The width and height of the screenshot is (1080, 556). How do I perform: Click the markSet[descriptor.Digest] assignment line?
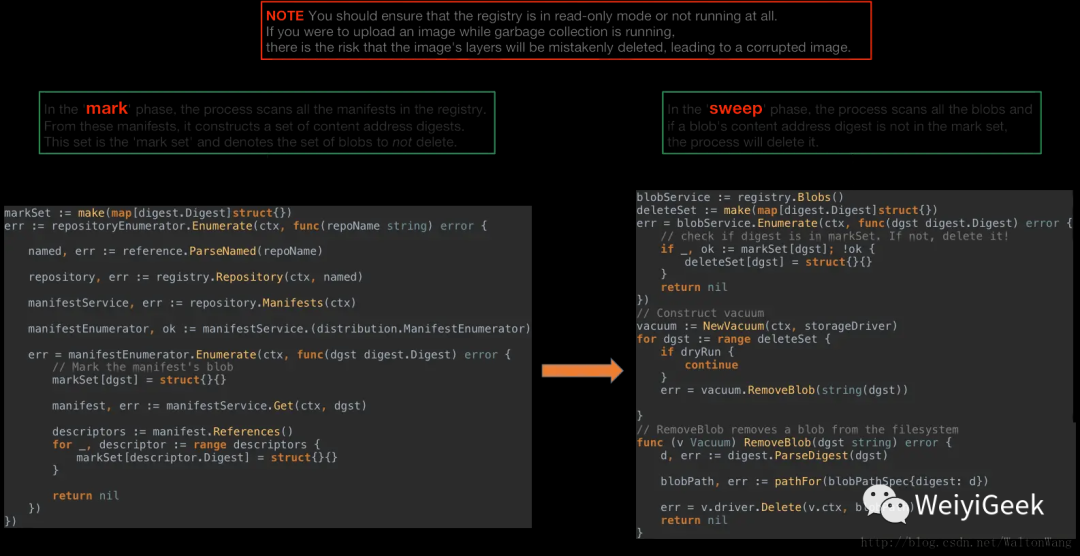click(207, 457)
